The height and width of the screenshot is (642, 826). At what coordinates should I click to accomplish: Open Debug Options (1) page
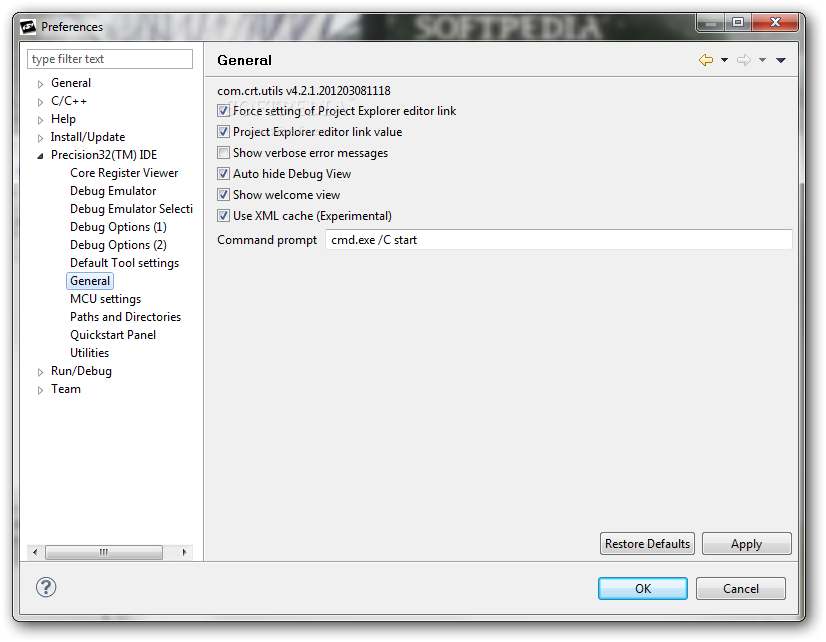118,227
